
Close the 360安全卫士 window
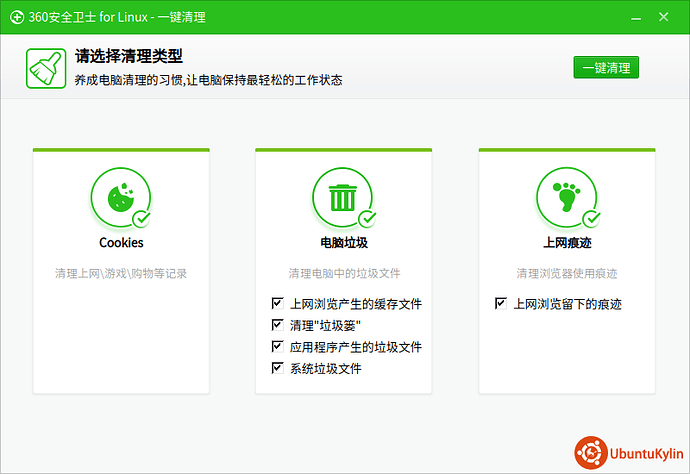[663, 17]
